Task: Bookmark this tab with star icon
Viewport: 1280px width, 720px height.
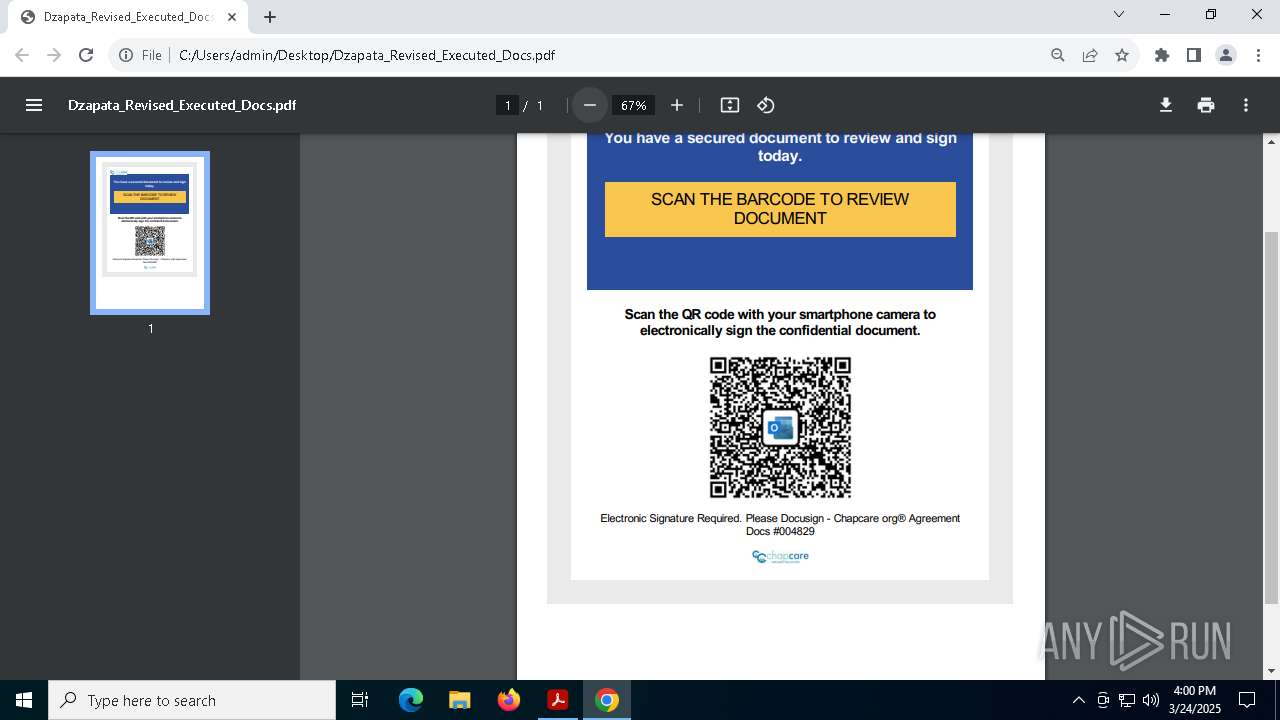Action: click(1122, 55)
